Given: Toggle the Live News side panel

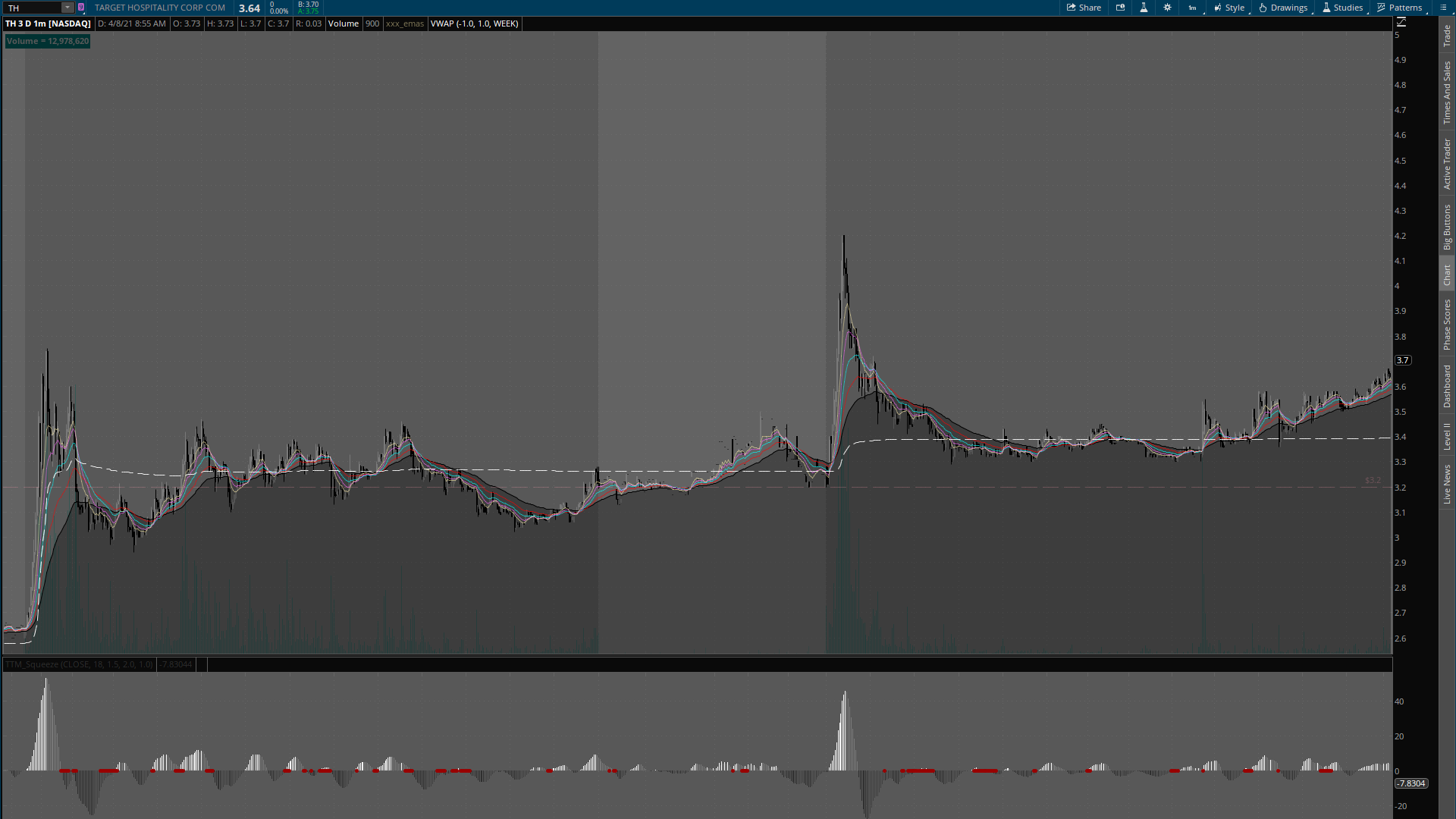Looking at the screenshot, I should pos(1447,484).
